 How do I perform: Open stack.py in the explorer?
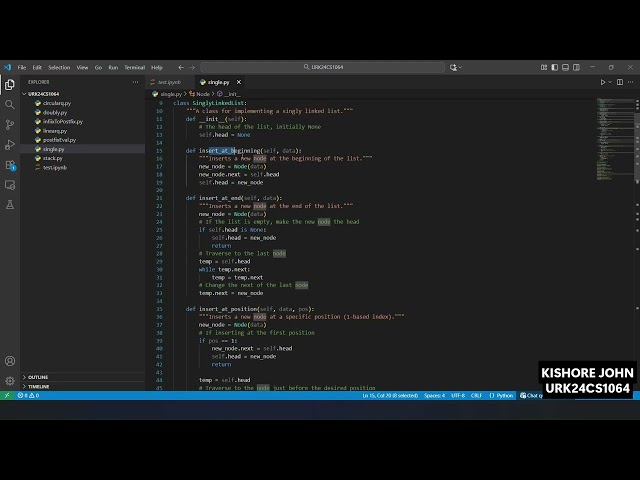coord(52,158)
